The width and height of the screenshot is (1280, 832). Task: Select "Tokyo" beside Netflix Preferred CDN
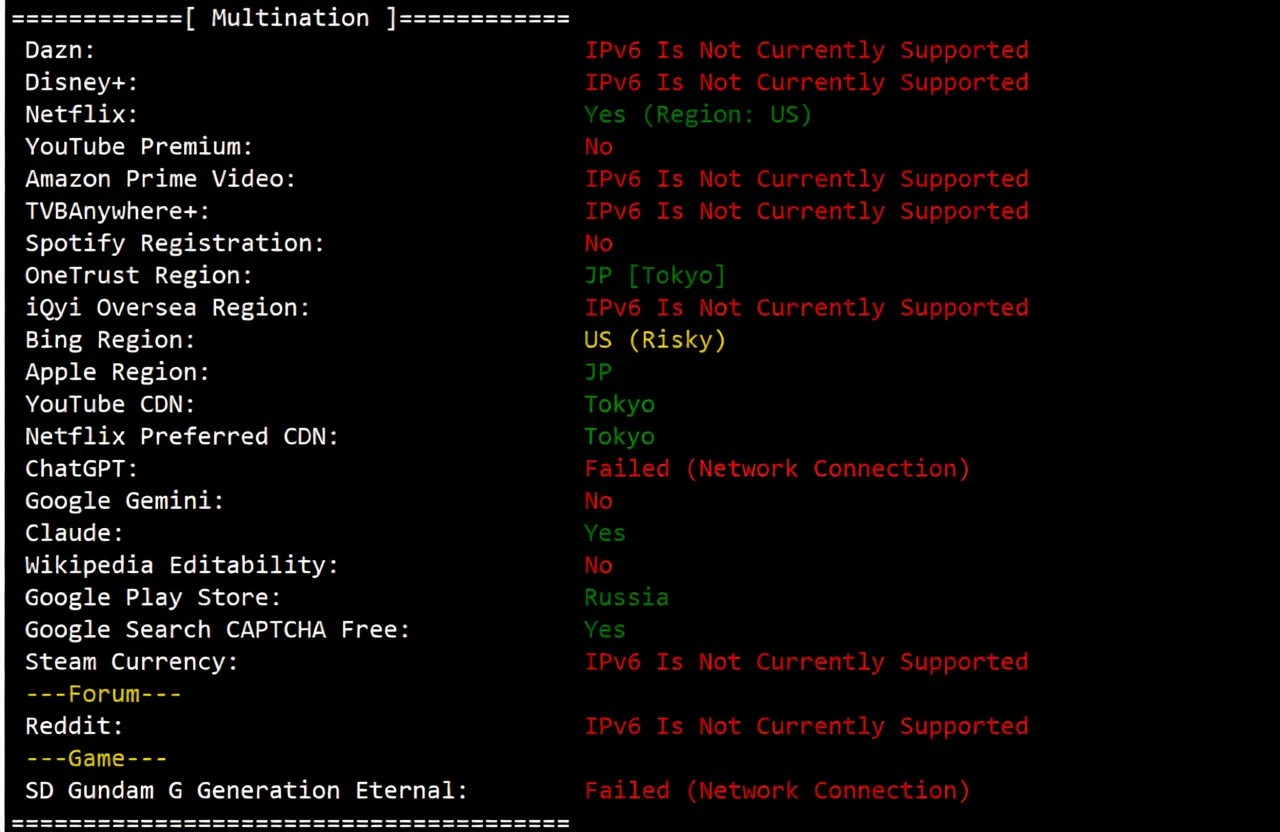(620, 436)
